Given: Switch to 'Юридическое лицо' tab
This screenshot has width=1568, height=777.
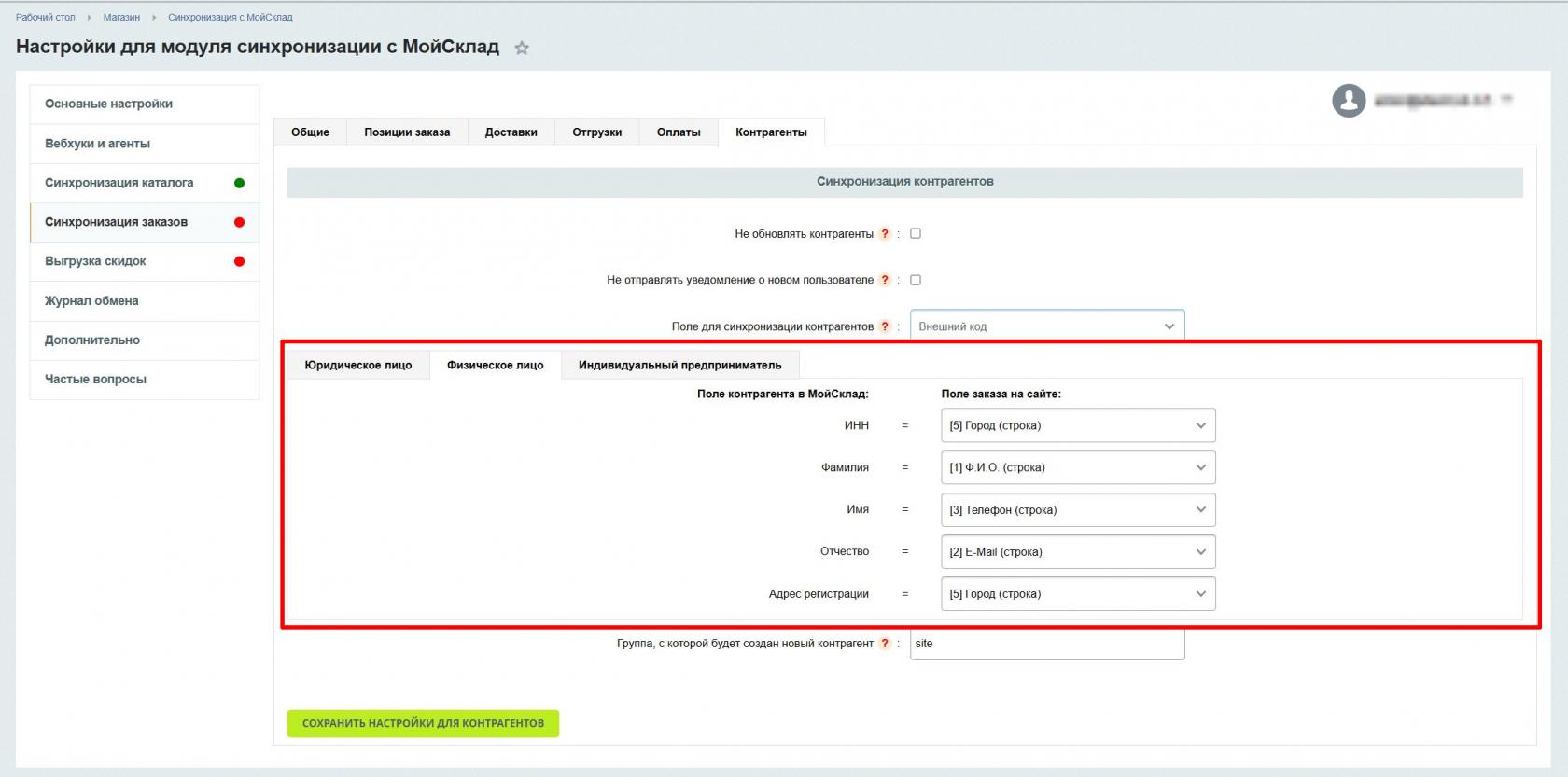Looking at the screenshot, I should coord(358,365).
